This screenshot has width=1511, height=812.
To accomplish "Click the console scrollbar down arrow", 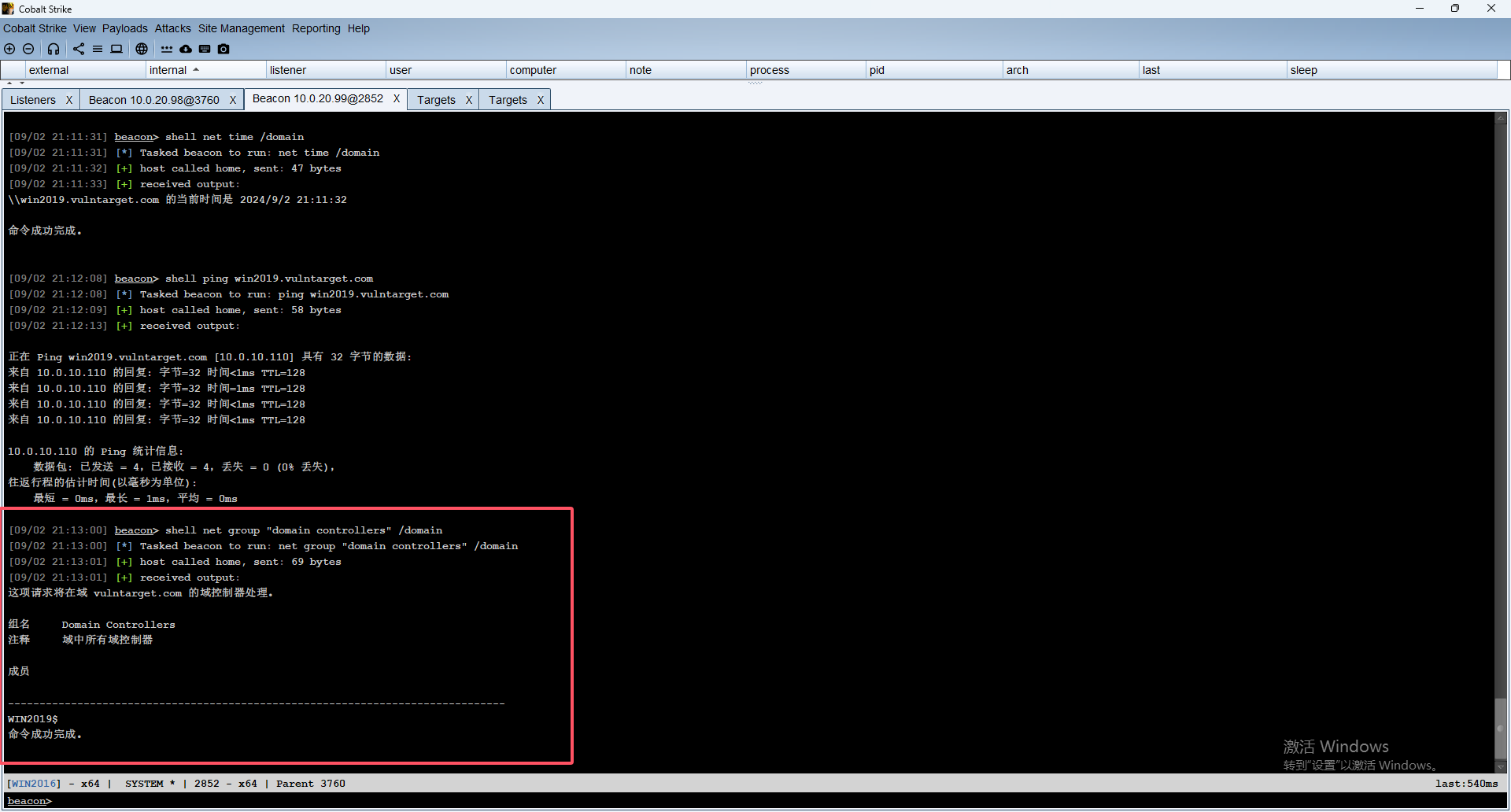I will coord(1501,767).
